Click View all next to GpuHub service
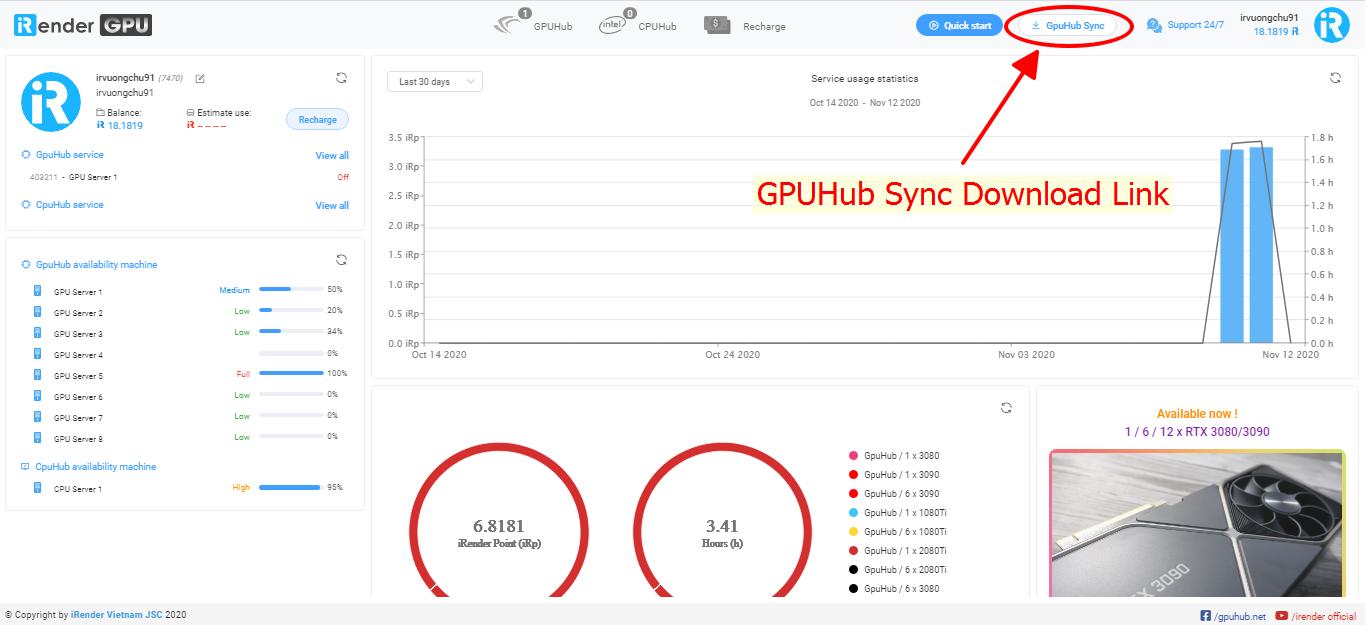Viewport: 1365px width, 625px height. pyautogui.click(x=331, y=155)
